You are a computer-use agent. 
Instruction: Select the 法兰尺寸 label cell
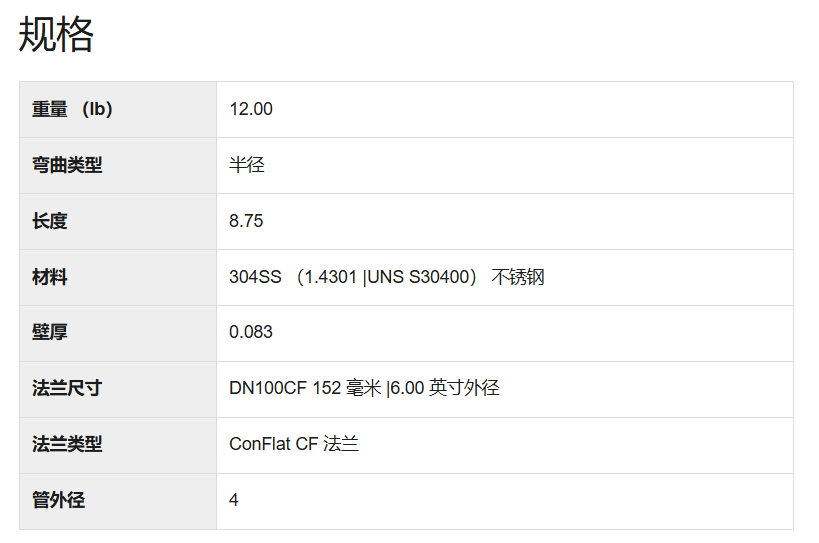[118, 389]
